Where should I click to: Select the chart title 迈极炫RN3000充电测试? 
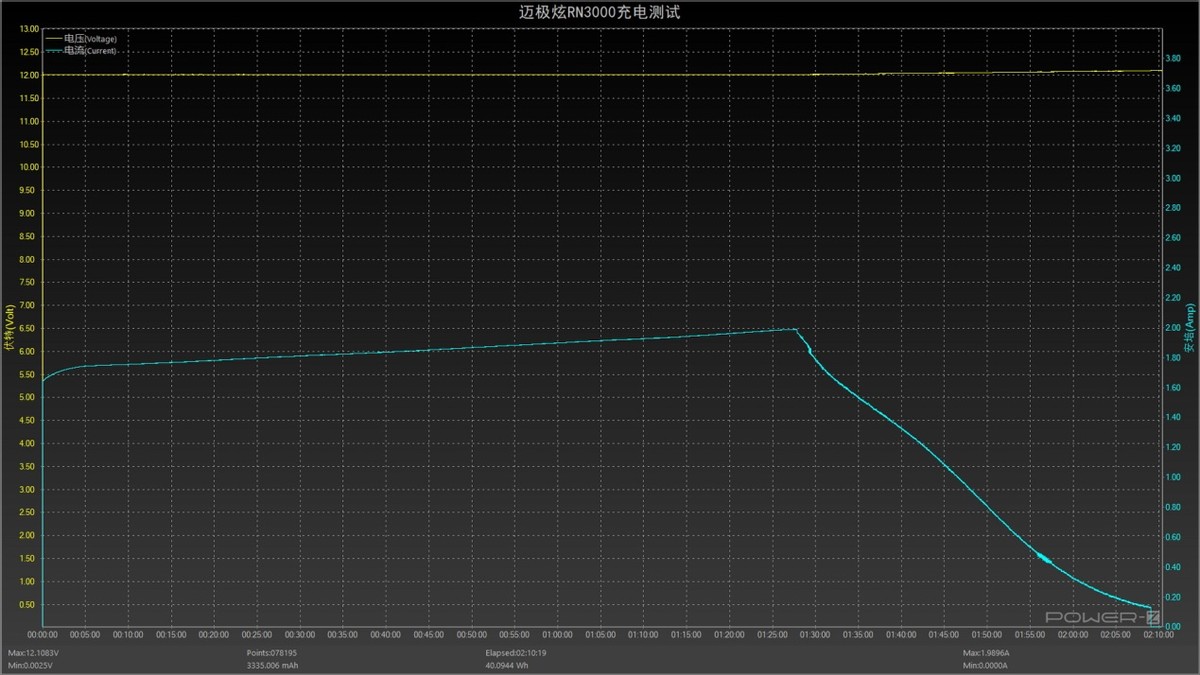click(x=600, y=12)
